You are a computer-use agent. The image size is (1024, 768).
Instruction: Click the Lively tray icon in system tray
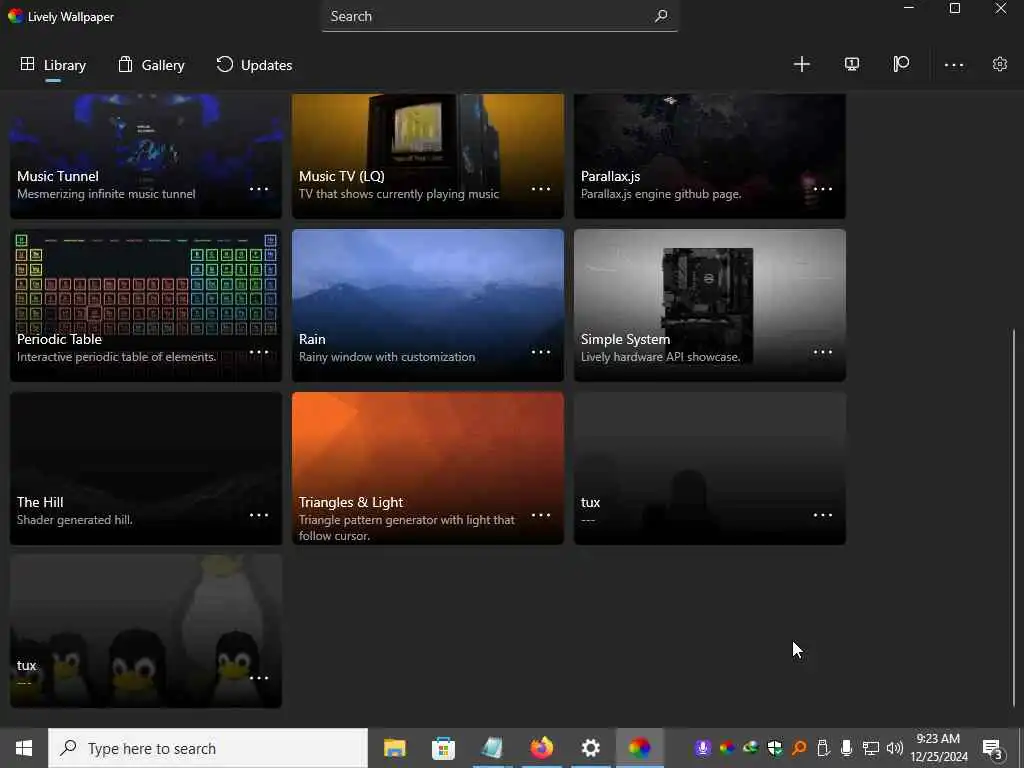pyautogui.click(x=726, y=748)
